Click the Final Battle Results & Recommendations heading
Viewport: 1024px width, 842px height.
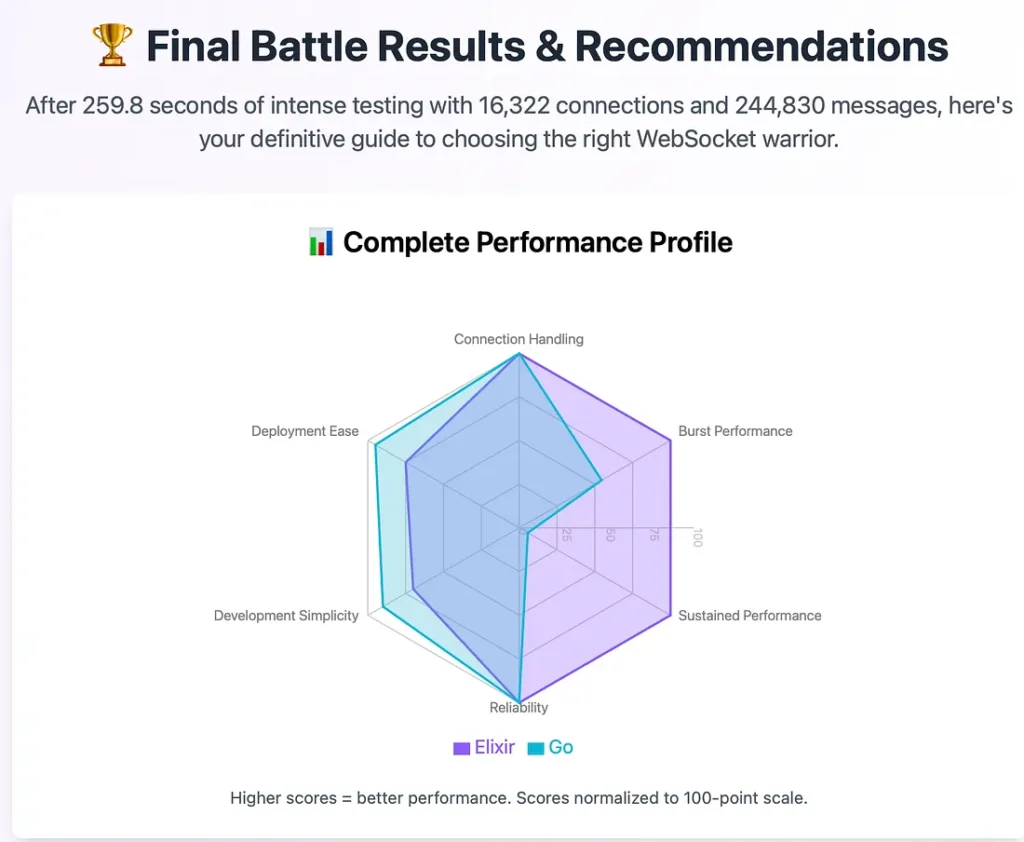coord(547,46)
